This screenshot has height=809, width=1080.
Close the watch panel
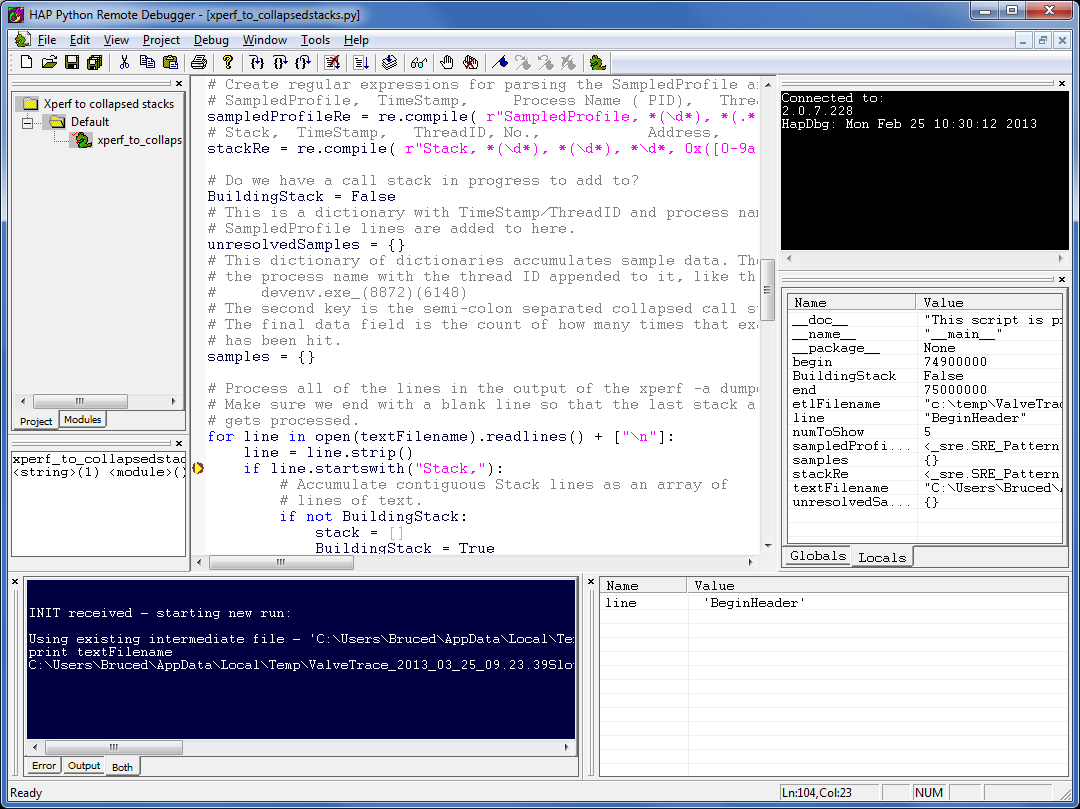point(590,582)
